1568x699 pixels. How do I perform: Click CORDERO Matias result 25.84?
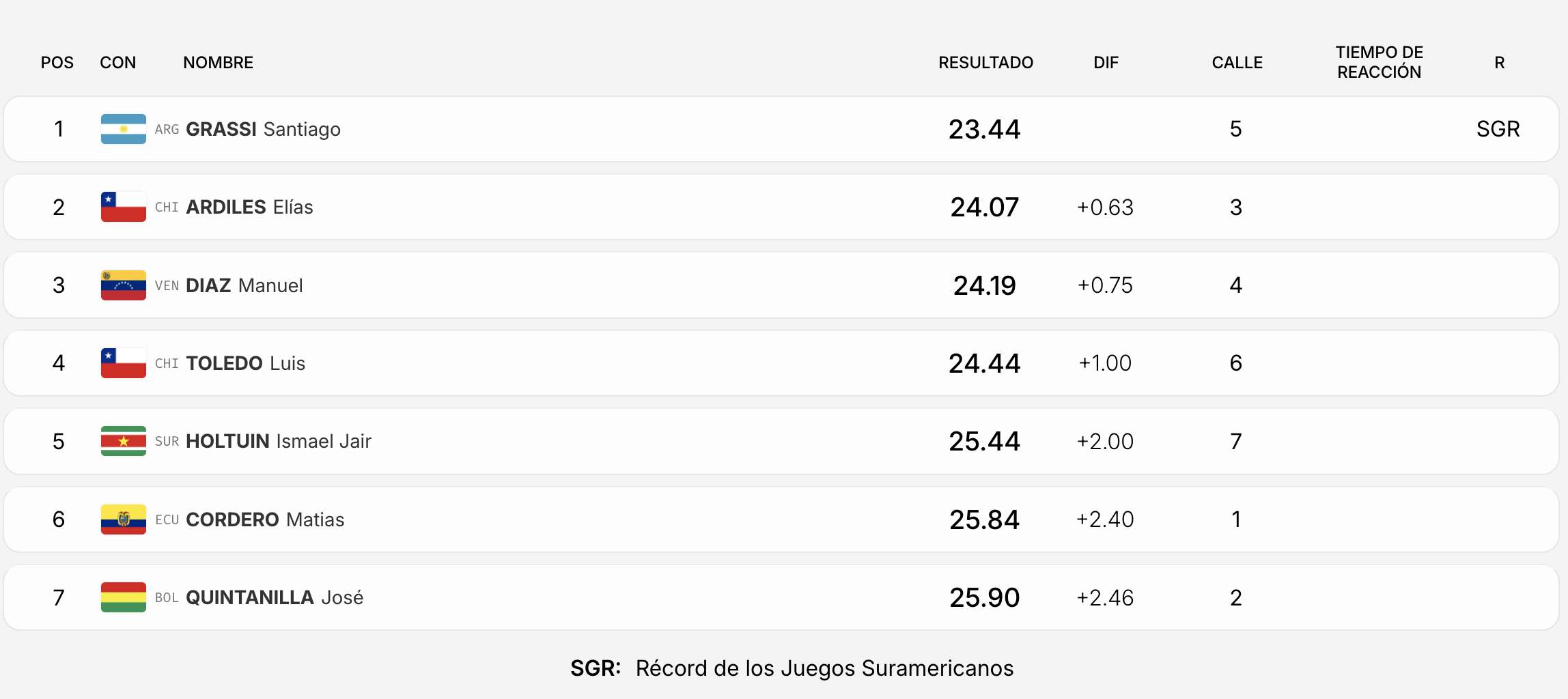click(x=984, y=519)
